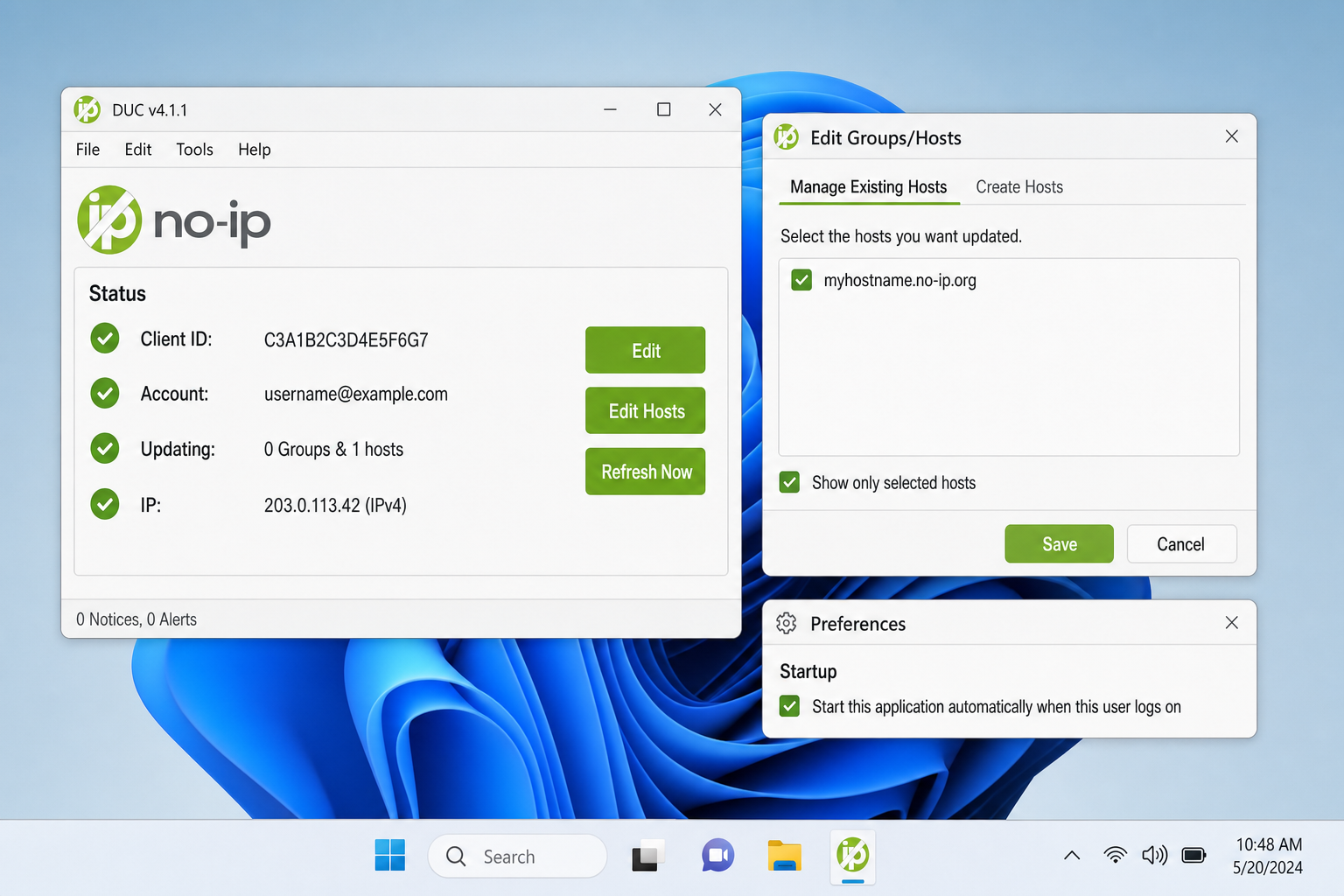Image resolution: width=1344 pixels, height=896 pixels.
Task: Click the green checkmark next to Updating
Action: (105, 449)
